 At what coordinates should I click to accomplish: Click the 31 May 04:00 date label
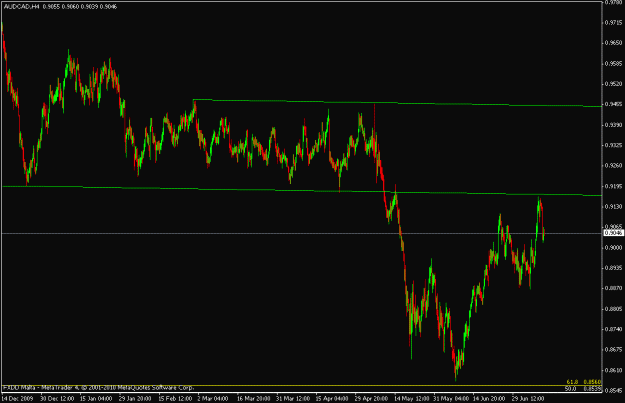tap(451, 398)
